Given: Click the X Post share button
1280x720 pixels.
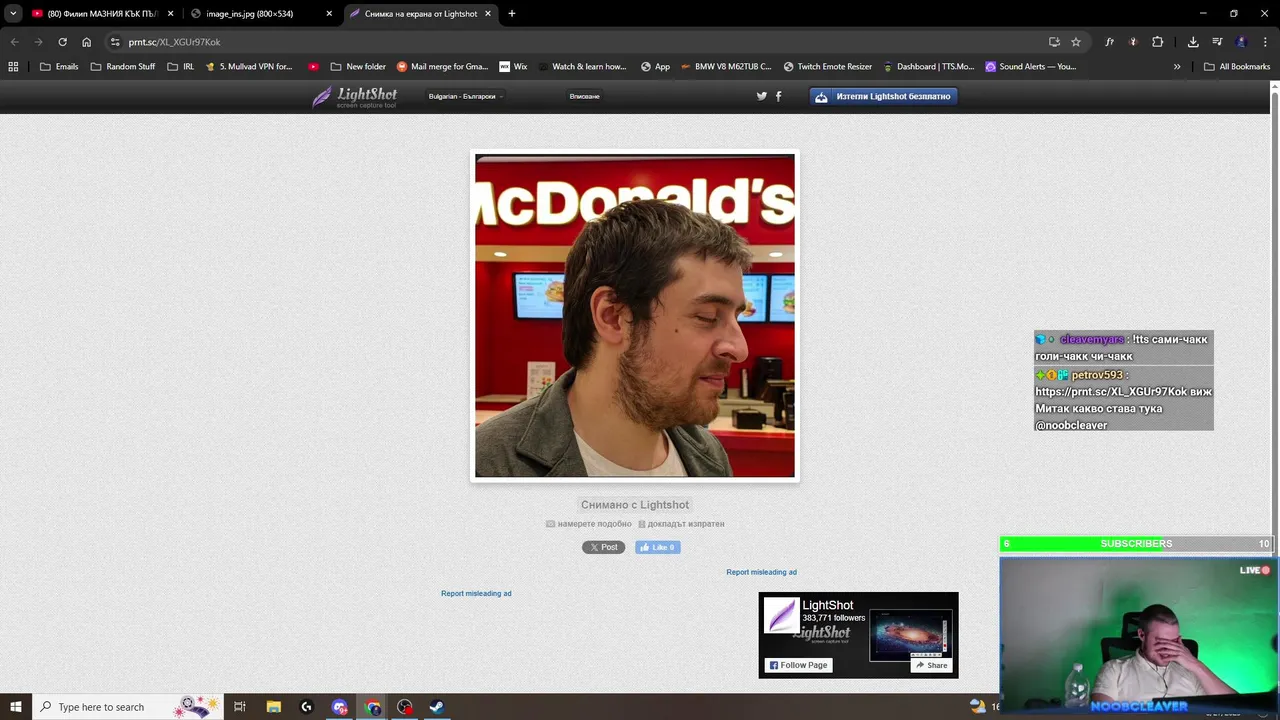Looking at the screenshot, I should click(603, 547).
